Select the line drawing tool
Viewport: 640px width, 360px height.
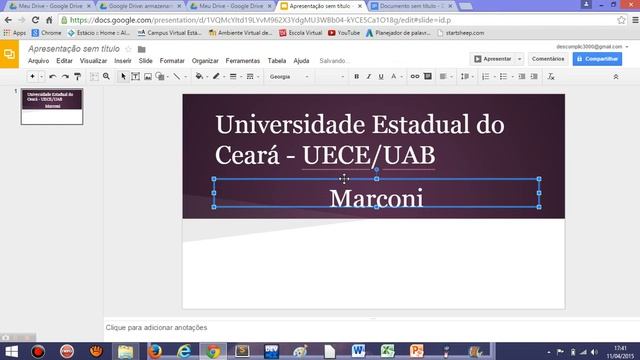pos(176,76)
